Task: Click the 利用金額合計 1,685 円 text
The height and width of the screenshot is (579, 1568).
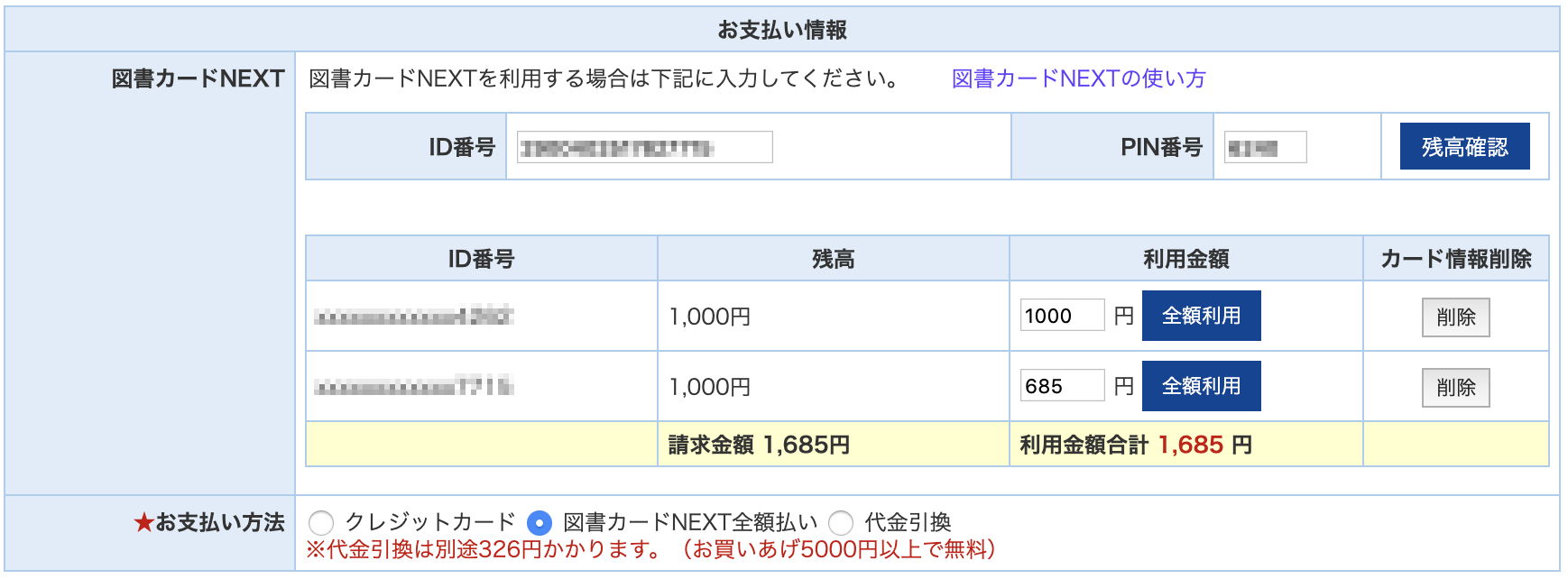Action: 1136,445
